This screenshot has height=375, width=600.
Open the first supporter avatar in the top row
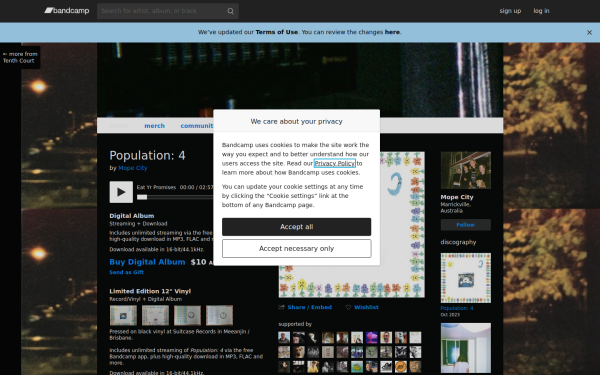click(284, 338)
